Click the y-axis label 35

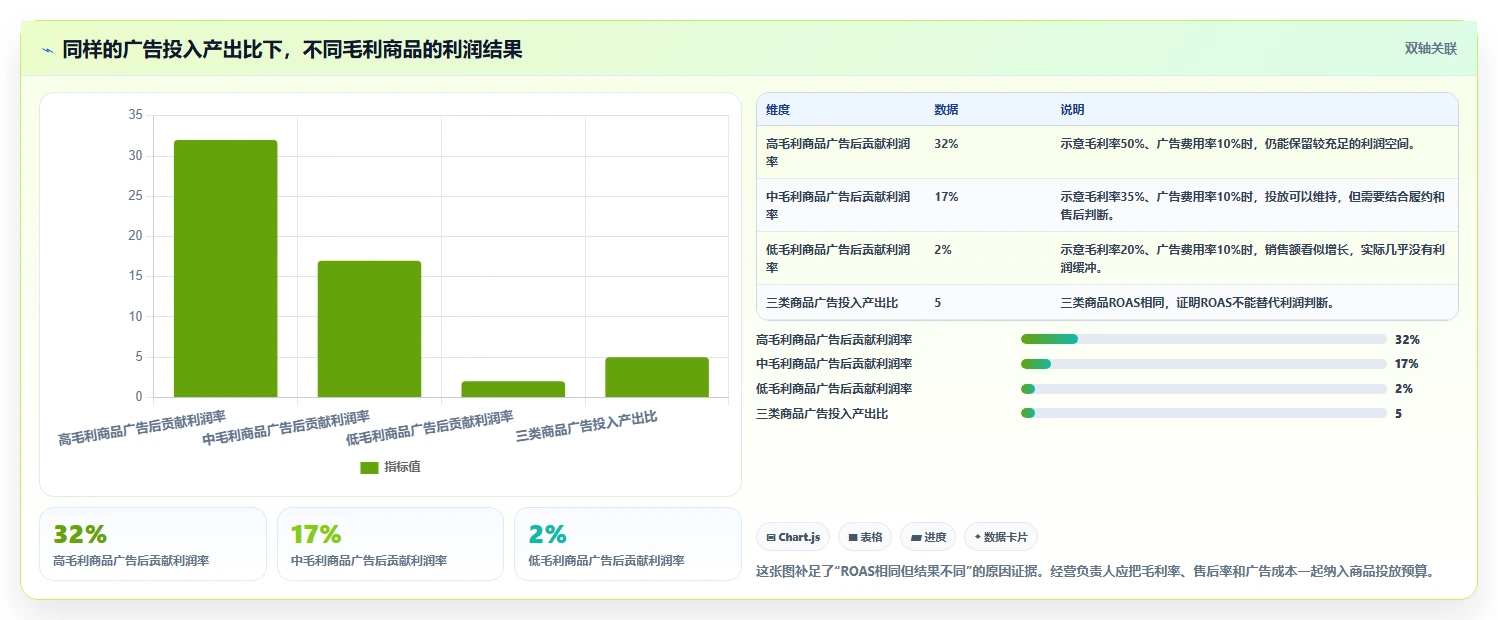pos(136,115)
